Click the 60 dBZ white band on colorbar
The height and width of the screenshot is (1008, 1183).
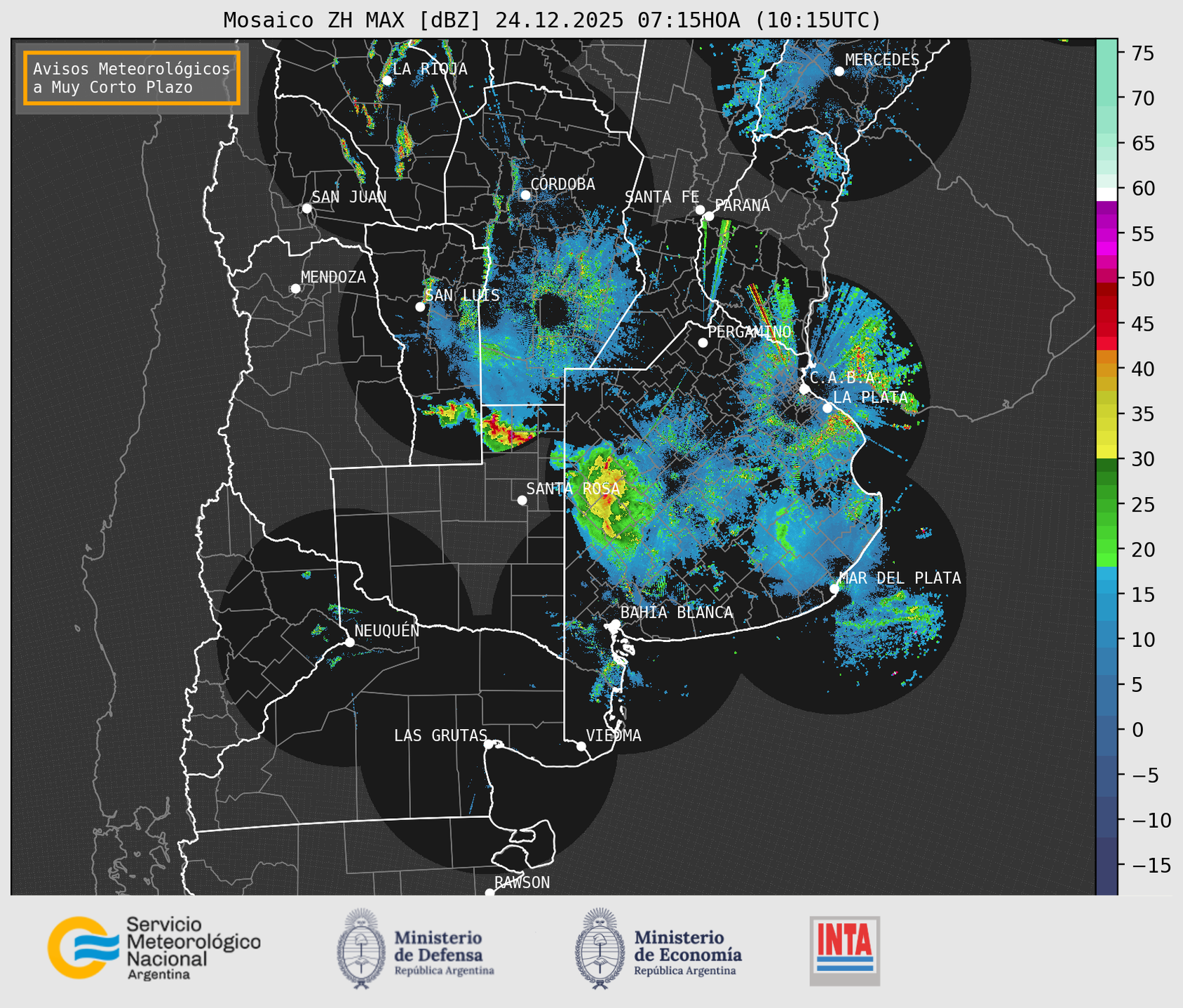tap(1107, 194)
